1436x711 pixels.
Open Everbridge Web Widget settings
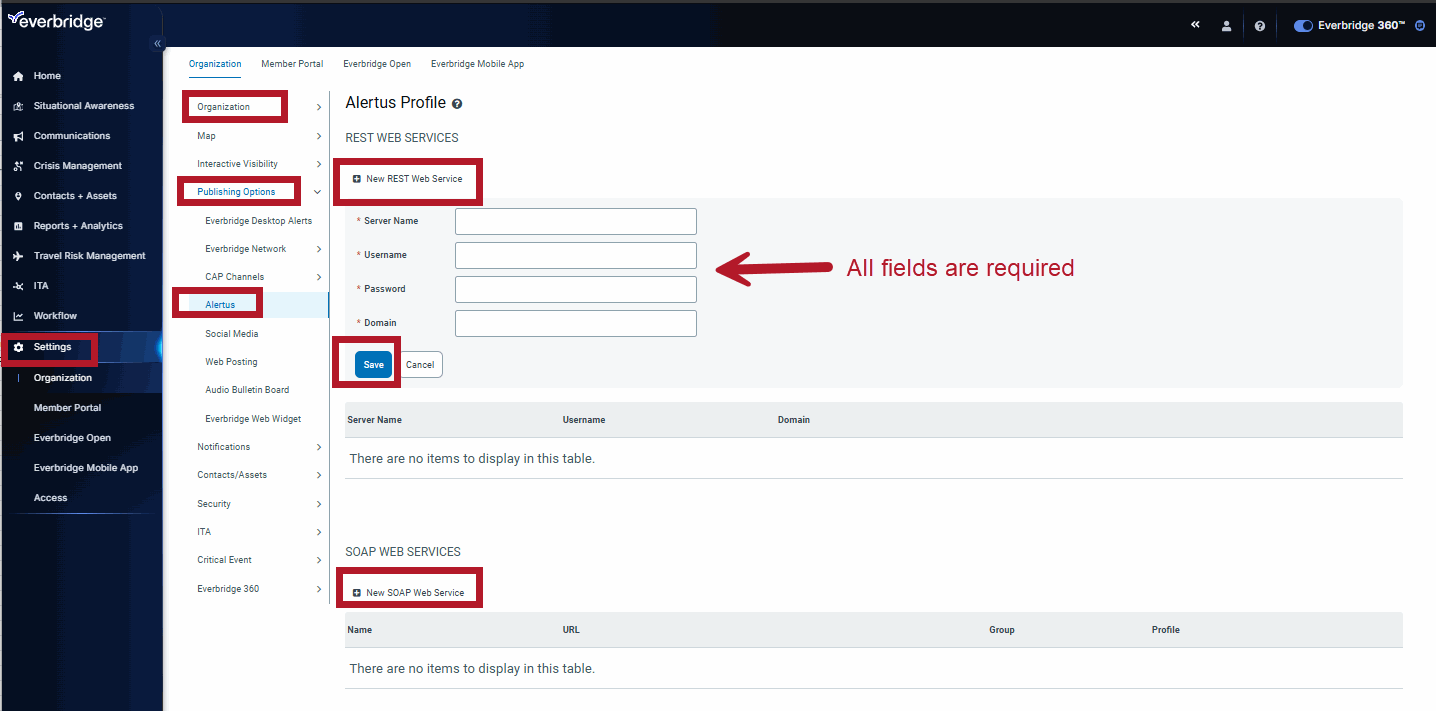[253, 419]
